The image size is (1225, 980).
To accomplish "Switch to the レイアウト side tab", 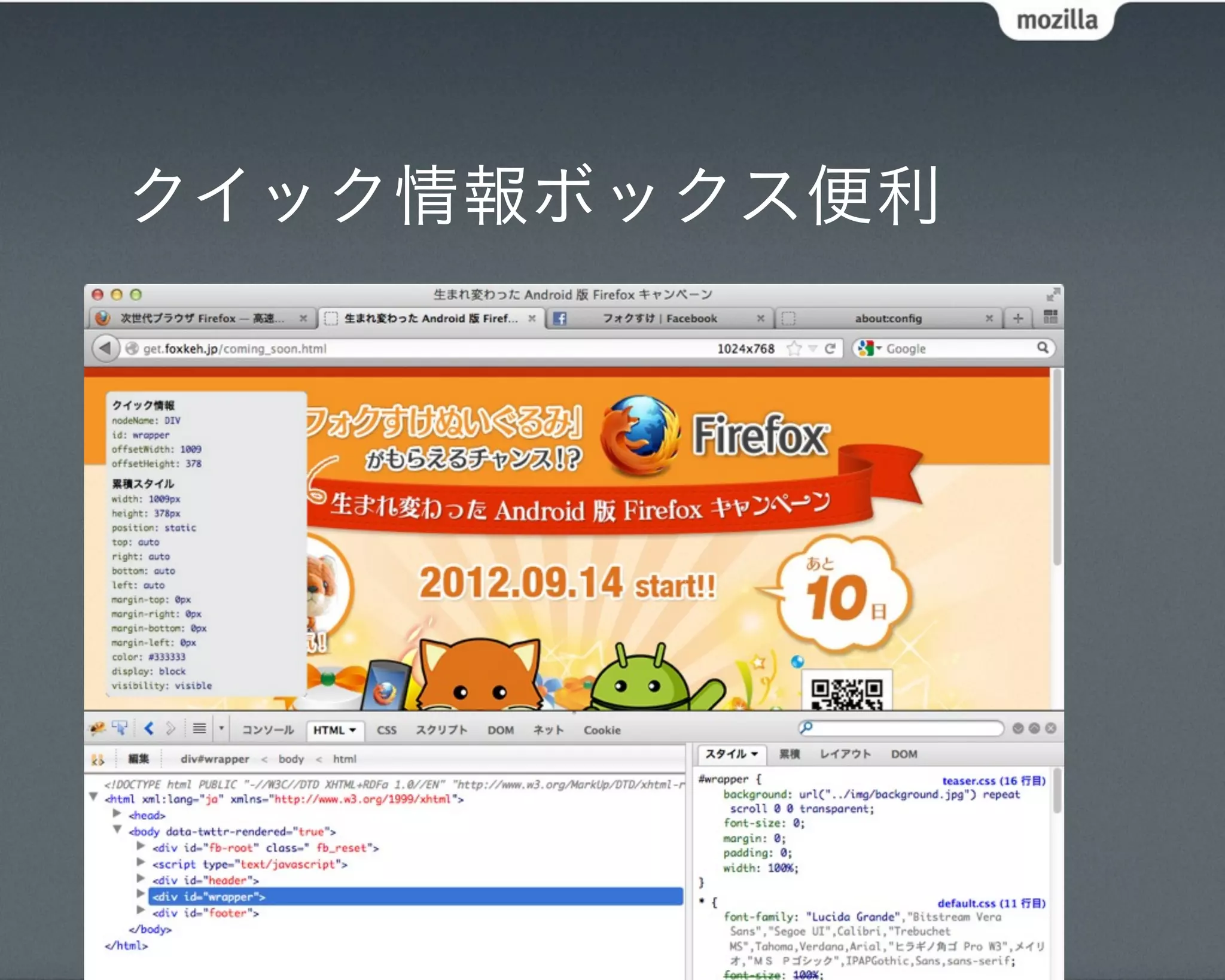I will pos(845,754).
